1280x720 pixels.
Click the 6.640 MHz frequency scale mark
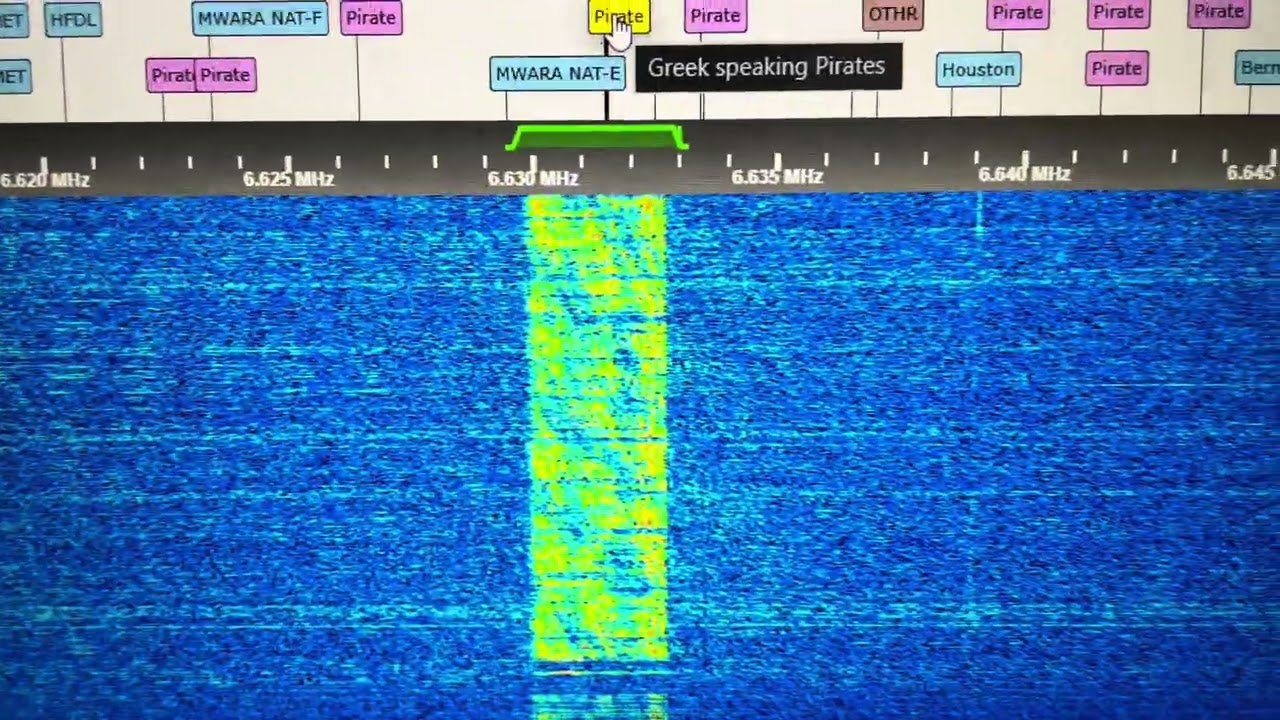point(1024,174)
